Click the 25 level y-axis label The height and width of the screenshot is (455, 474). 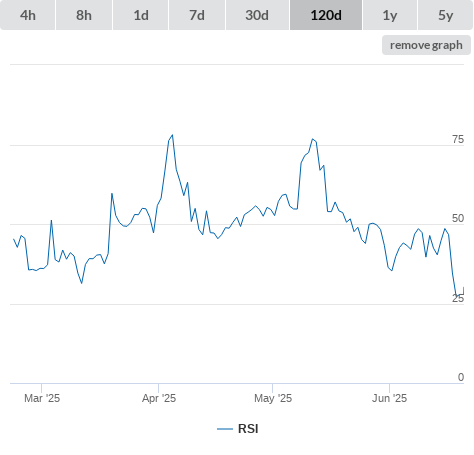pos(458,298)
